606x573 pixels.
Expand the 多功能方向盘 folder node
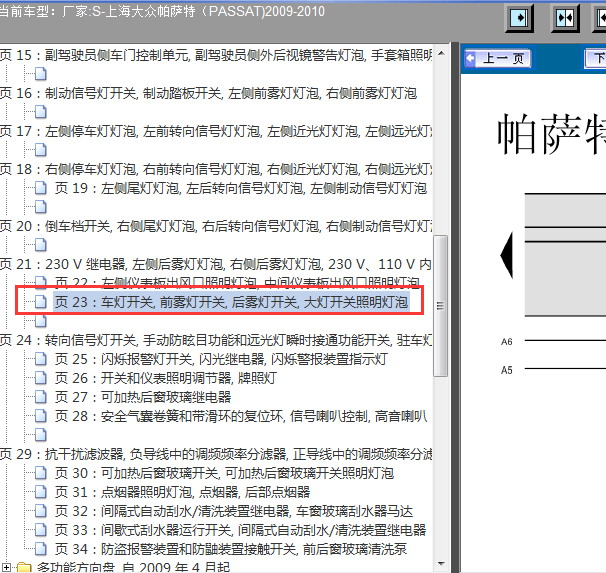pyautogui.click(x=7, y=568)
